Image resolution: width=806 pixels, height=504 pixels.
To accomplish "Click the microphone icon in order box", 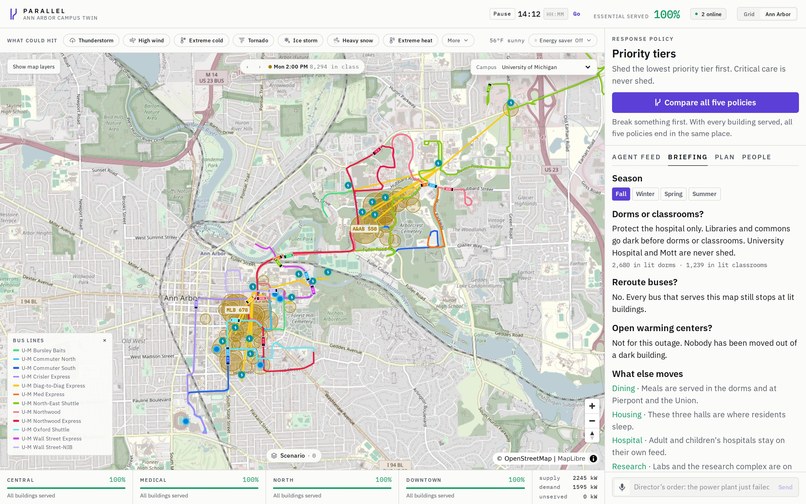I will point(622,487).
